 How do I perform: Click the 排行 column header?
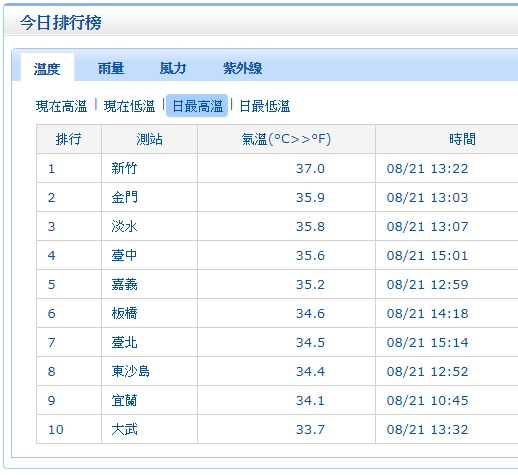pos(69,139)
